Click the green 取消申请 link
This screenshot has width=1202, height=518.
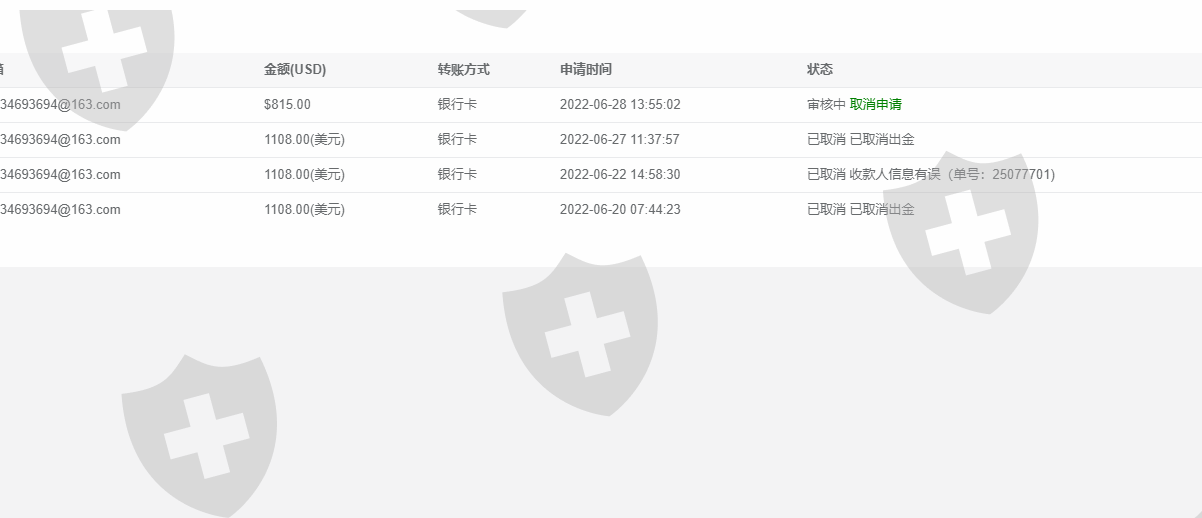pyautogui.click(x=876, y=104)
